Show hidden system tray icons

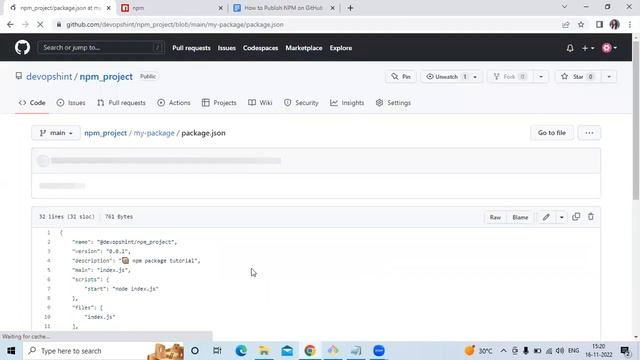(x=503, y=351)
